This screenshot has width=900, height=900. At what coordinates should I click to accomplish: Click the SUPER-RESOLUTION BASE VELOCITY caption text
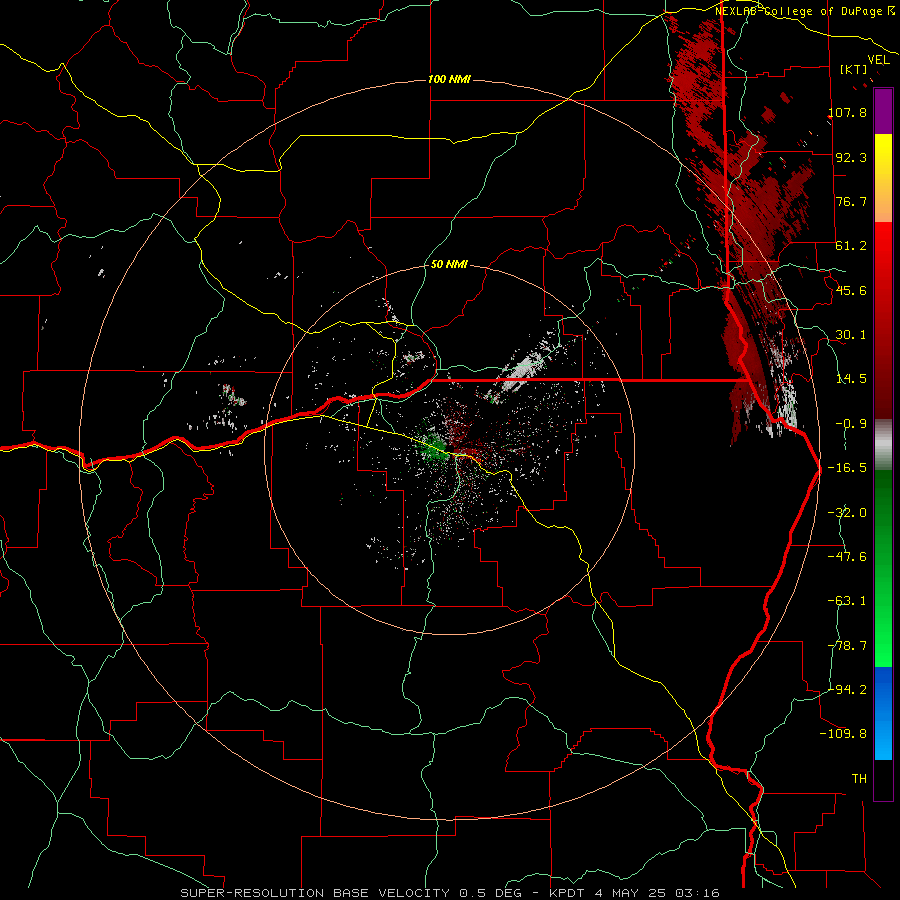tap(315, 893)
